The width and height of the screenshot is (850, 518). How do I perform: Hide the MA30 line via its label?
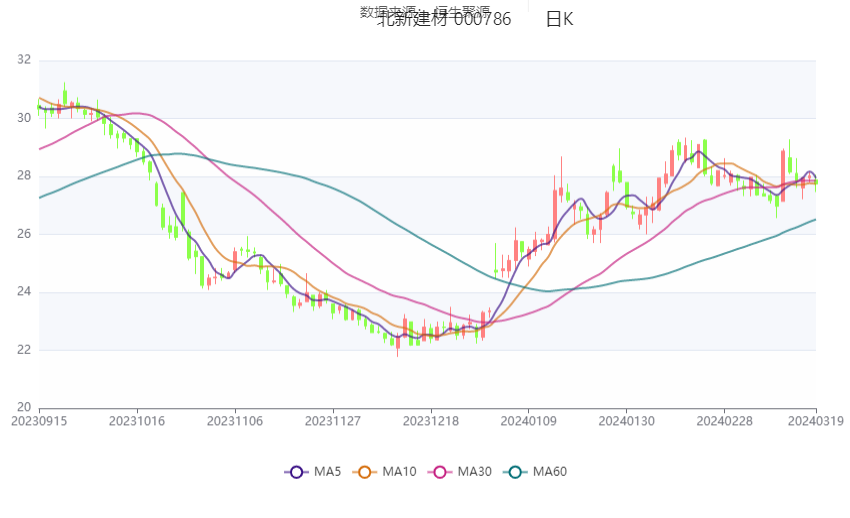pos(474,472)
